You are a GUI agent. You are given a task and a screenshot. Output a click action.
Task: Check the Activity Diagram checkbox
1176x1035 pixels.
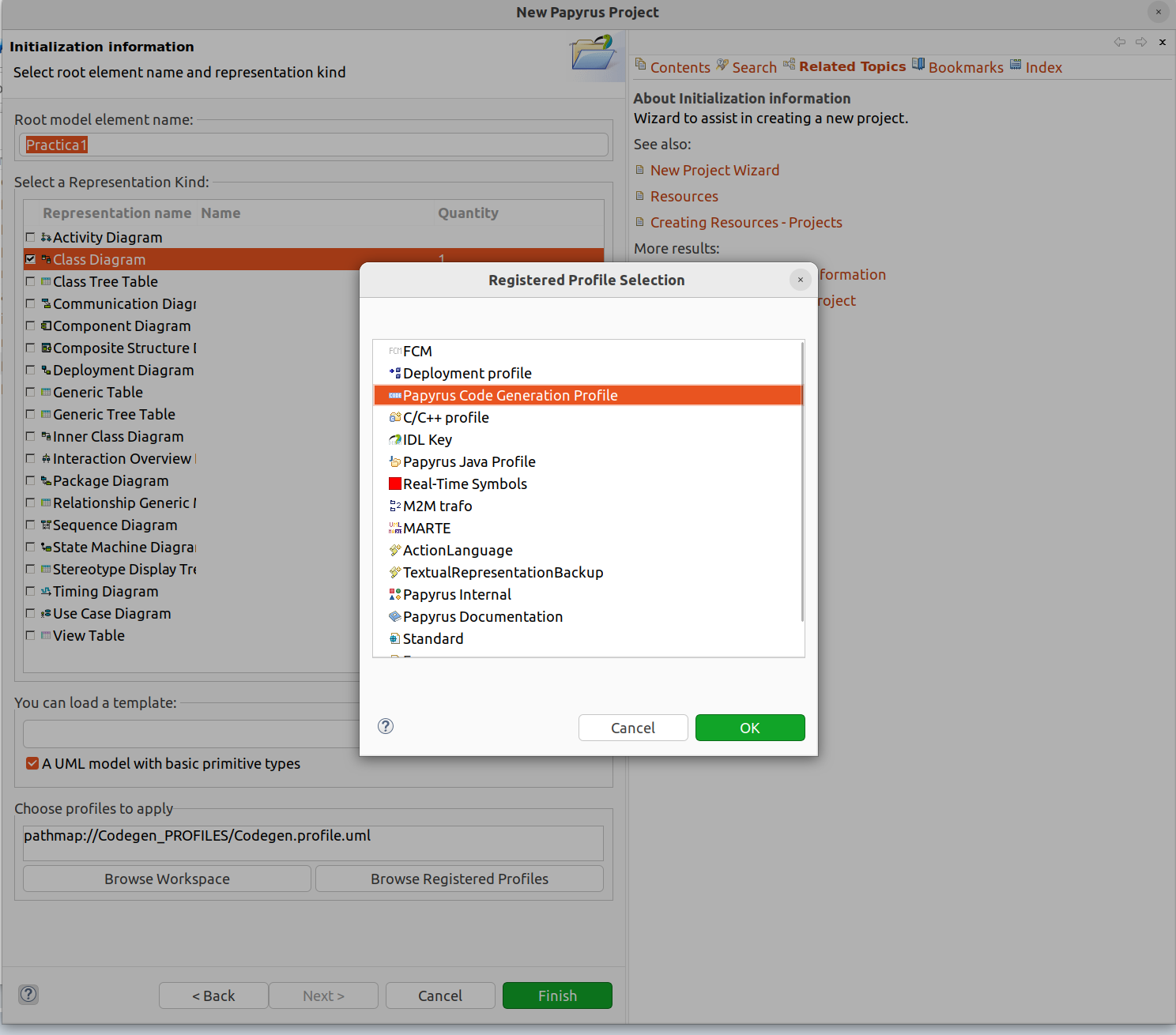(x=30, y=237)
